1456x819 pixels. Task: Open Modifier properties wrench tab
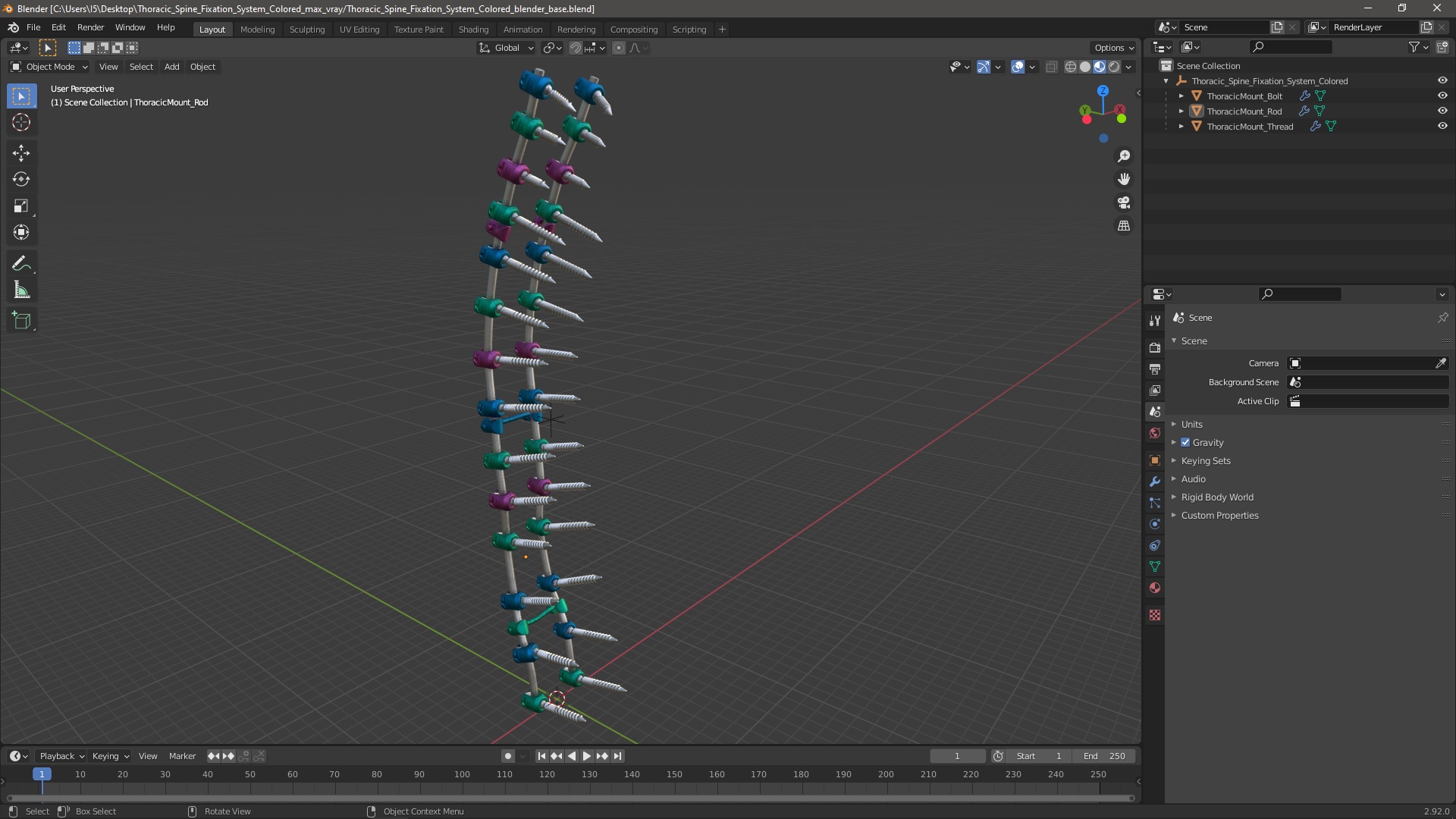pyautogui.click(x=1155, y=482)
